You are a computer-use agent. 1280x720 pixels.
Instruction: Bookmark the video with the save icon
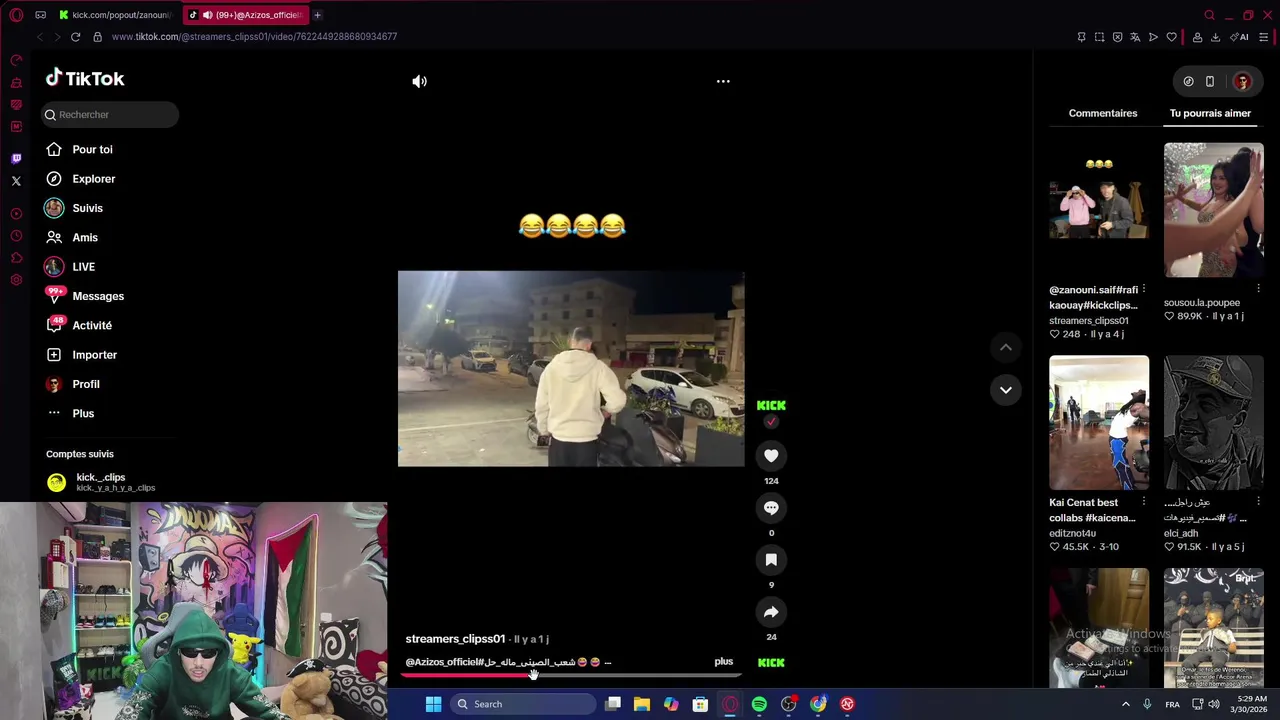point(771,560)
